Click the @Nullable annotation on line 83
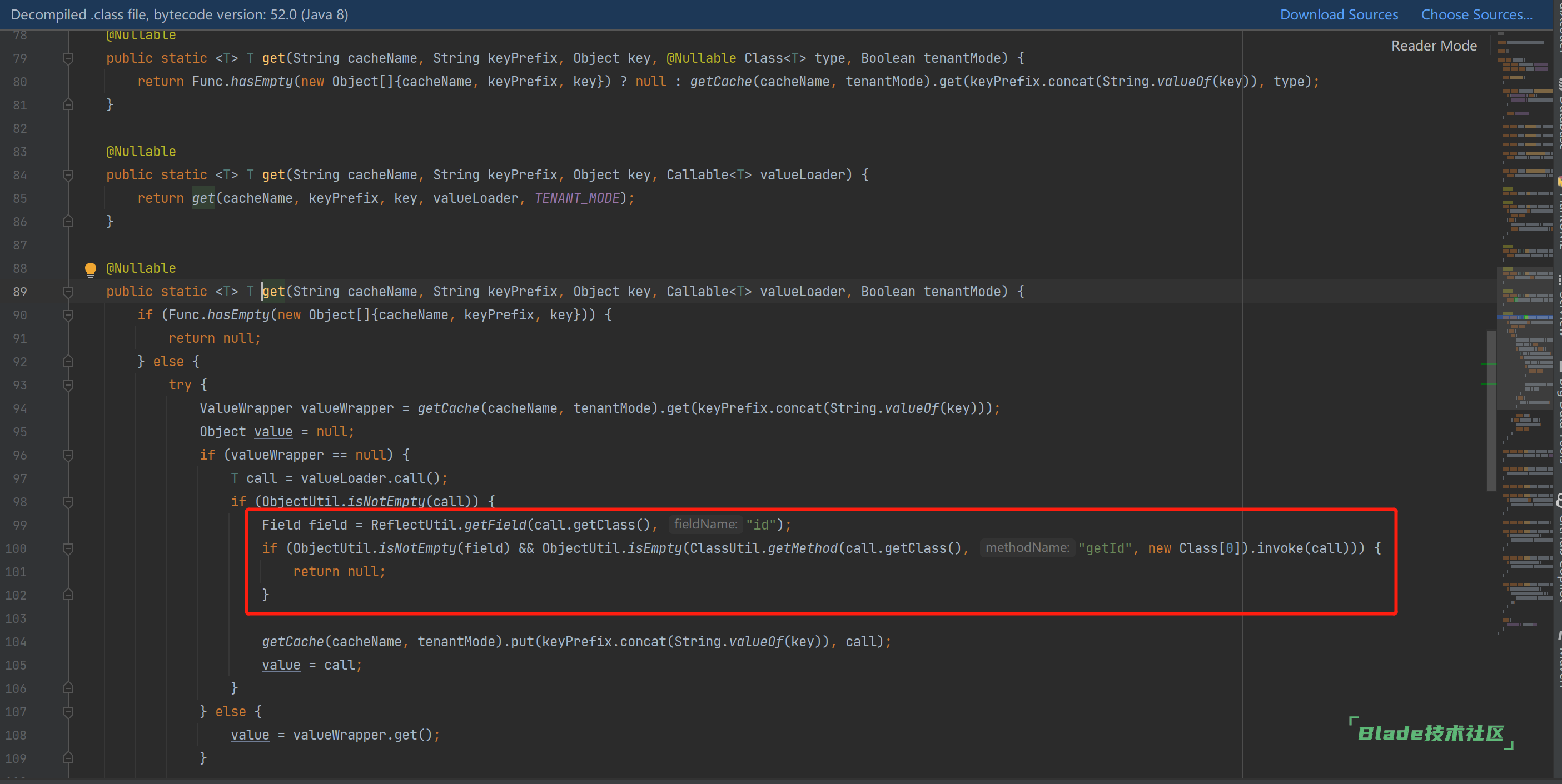The height and width of the screenshot is (784, 1562). pyautogui.click(x=141, y=152)
